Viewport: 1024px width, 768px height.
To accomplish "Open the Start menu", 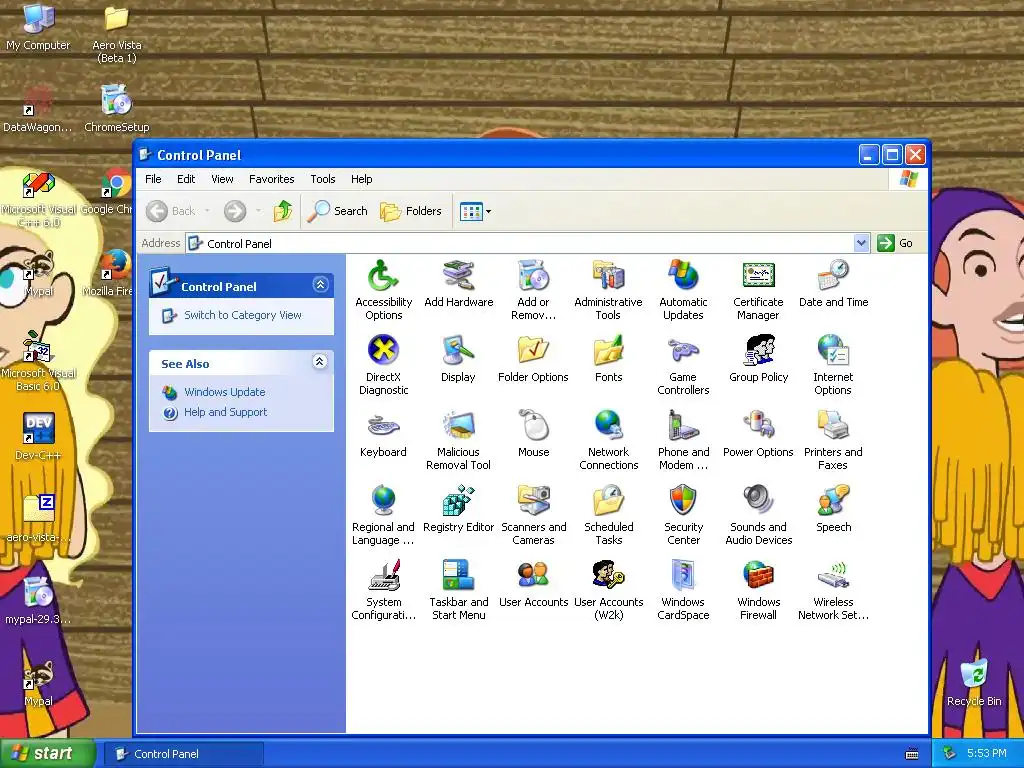I will [47, 754].
